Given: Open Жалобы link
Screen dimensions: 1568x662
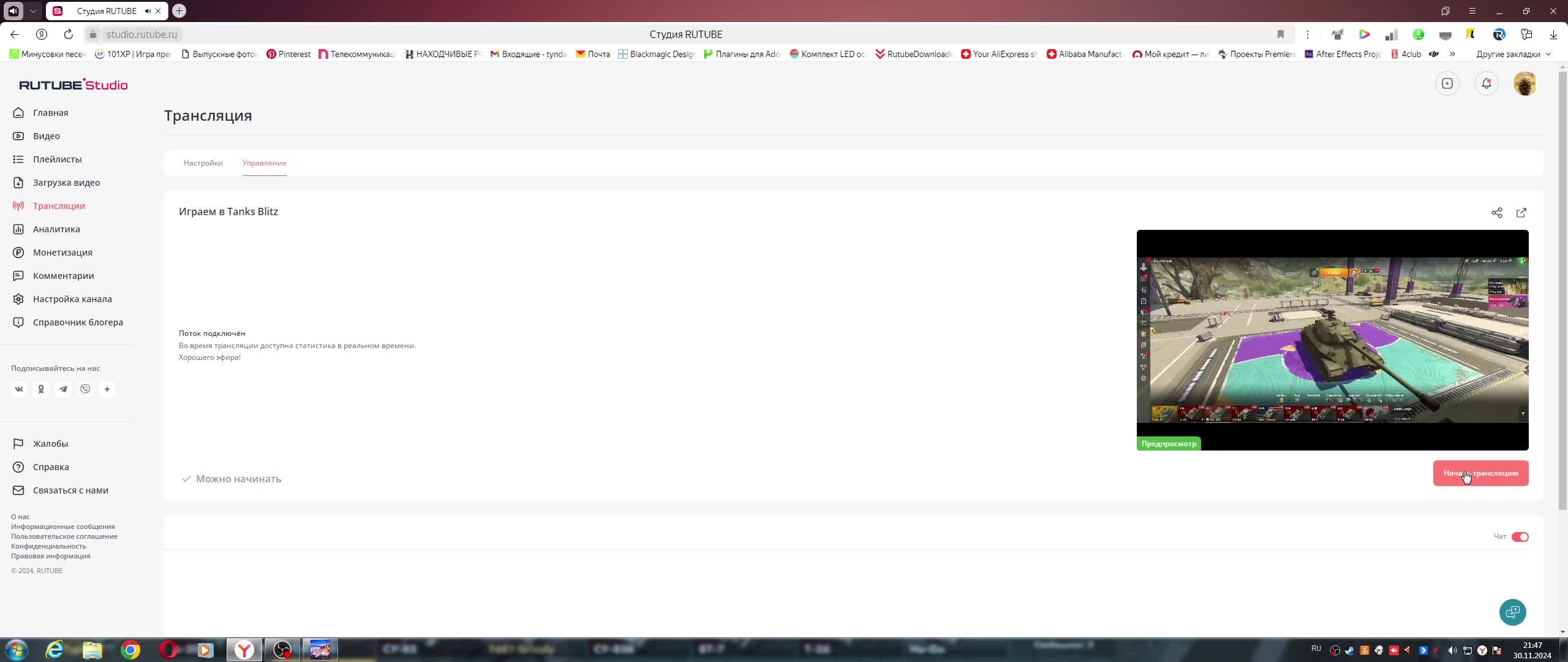Looking at the screenshot, I should pos(50,444).
